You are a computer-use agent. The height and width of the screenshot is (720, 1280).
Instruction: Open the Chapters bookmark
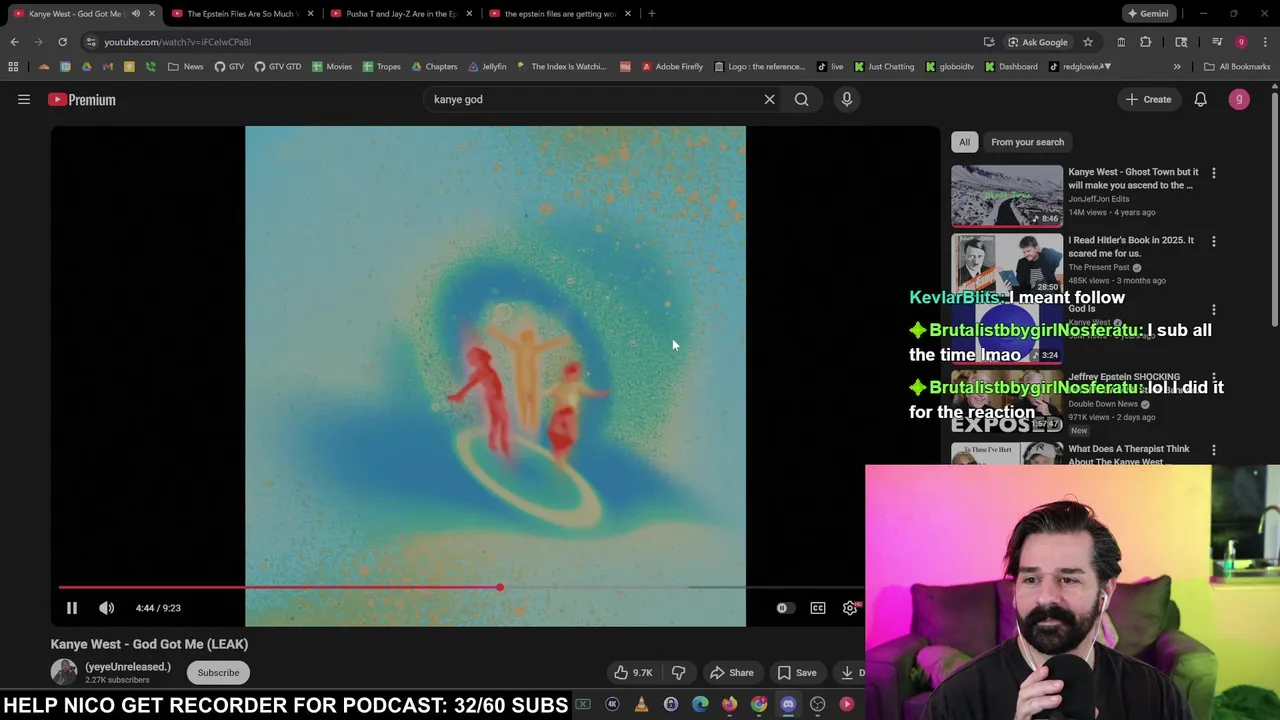coord(434,67)
